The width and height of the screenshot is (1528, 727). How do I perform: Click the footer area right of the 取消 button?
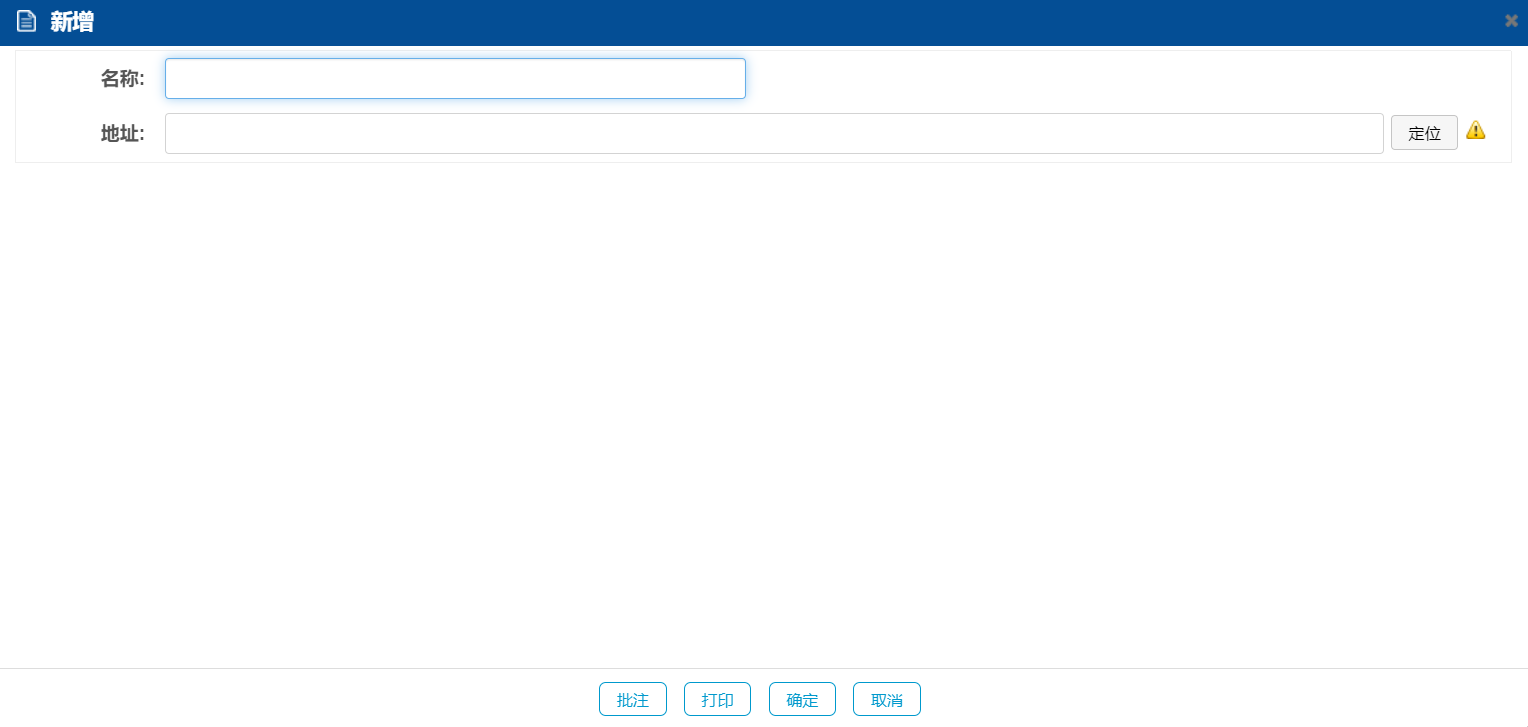[x=1200, y=699]
